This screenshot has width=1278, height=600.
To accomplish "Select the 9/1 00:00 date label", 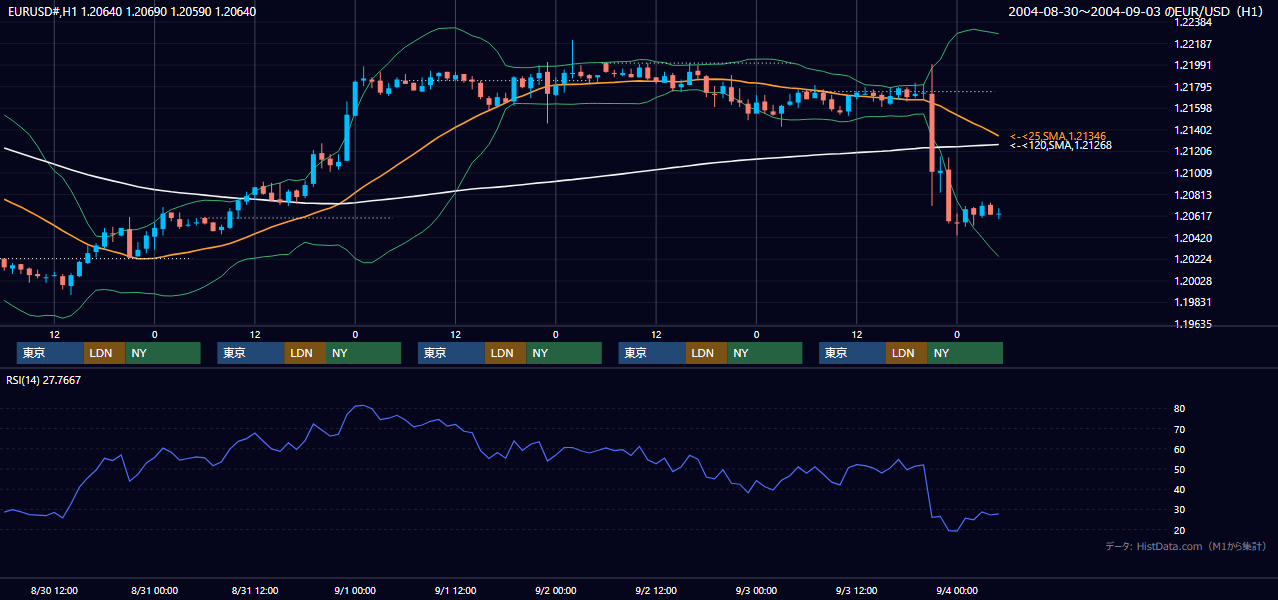I will click(x=355, y=590).
